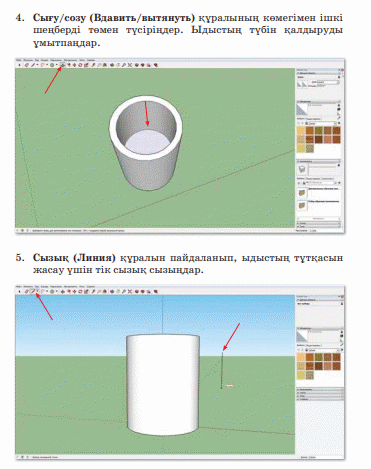Viewport: 371px width, 469px height.
Task: Expand the Components panel header in bottom window
Action: point(320,389)
